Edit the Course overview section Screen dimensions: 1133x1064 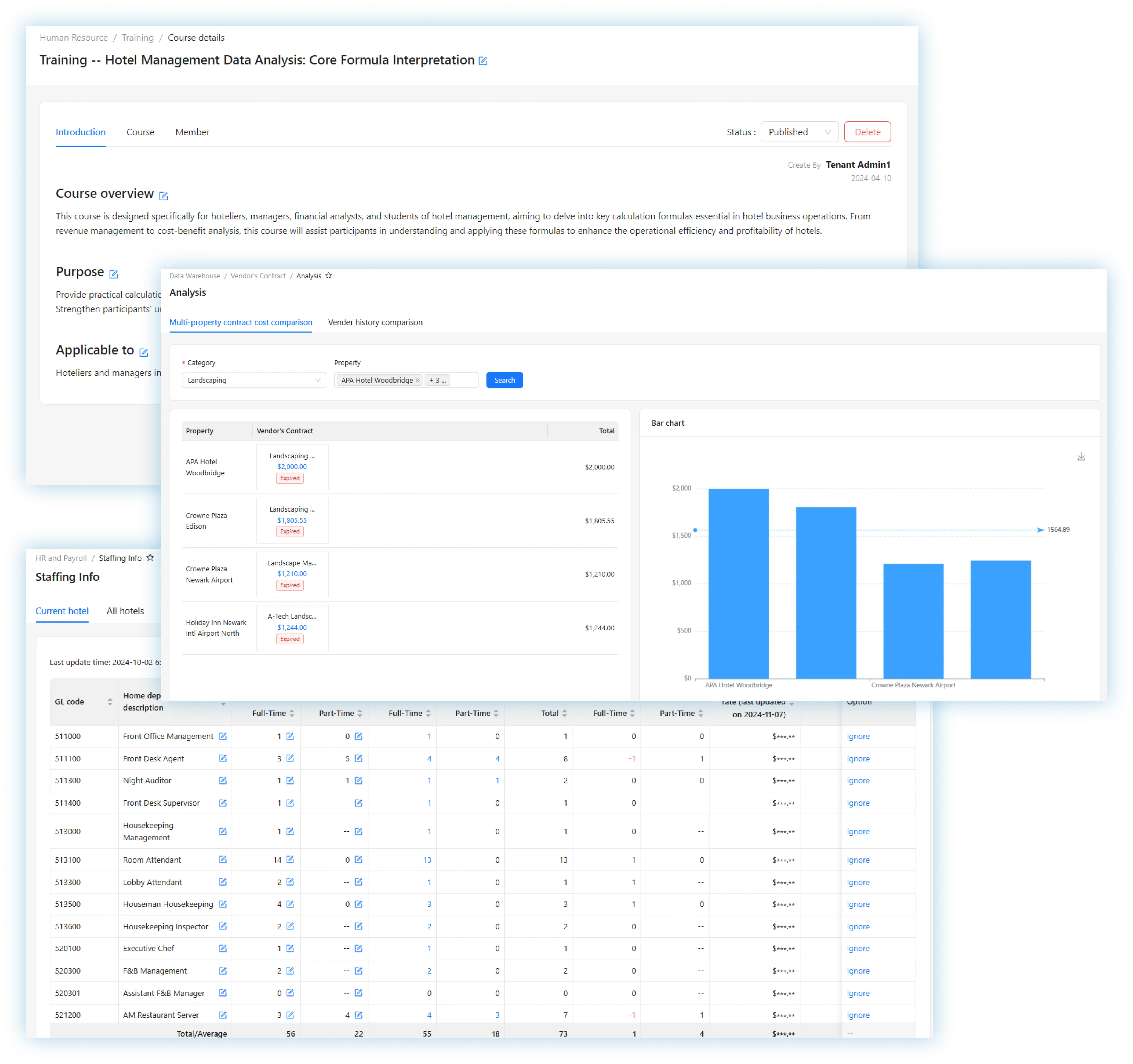[163, 196]
